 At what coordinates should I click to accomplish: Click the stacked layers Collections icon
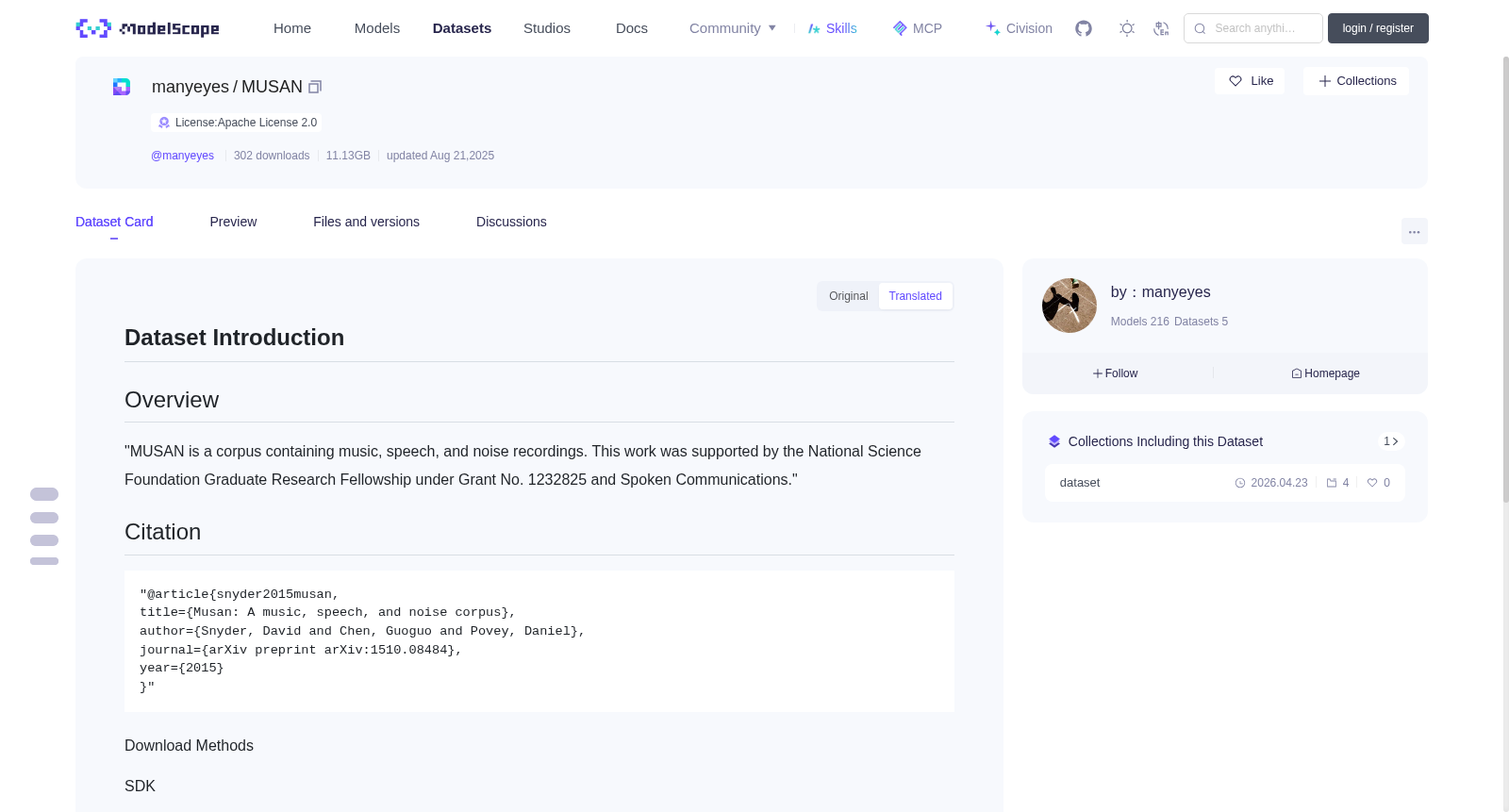[1054, 441]
